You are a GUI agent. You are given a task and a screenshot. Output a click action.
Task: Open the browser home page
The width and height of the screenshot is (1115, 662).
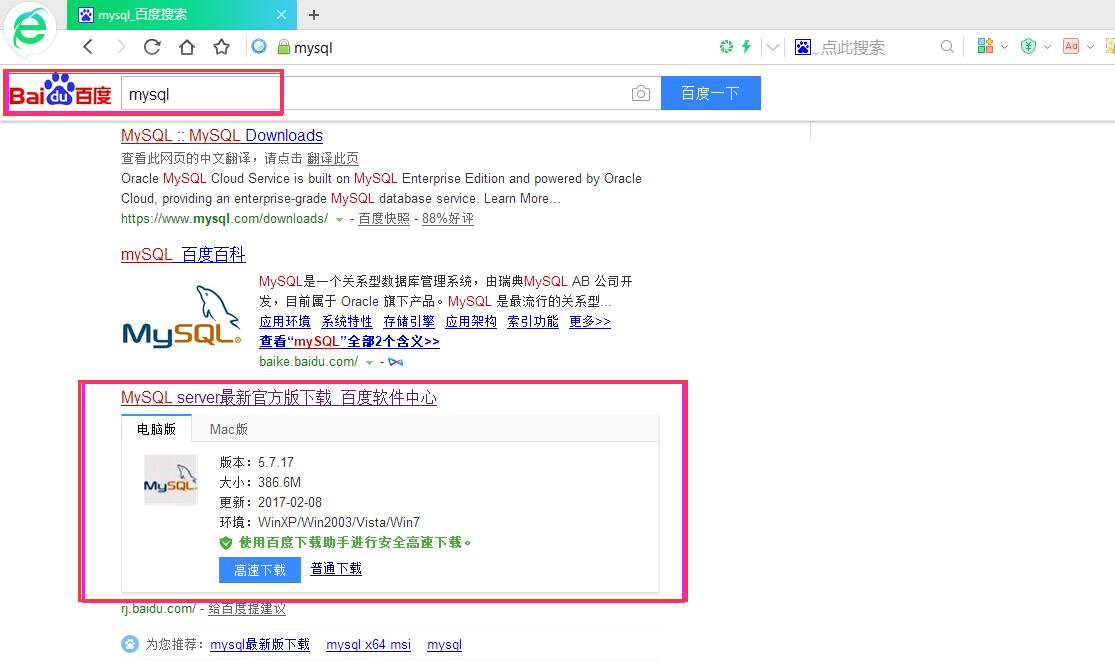click(187, 47)
